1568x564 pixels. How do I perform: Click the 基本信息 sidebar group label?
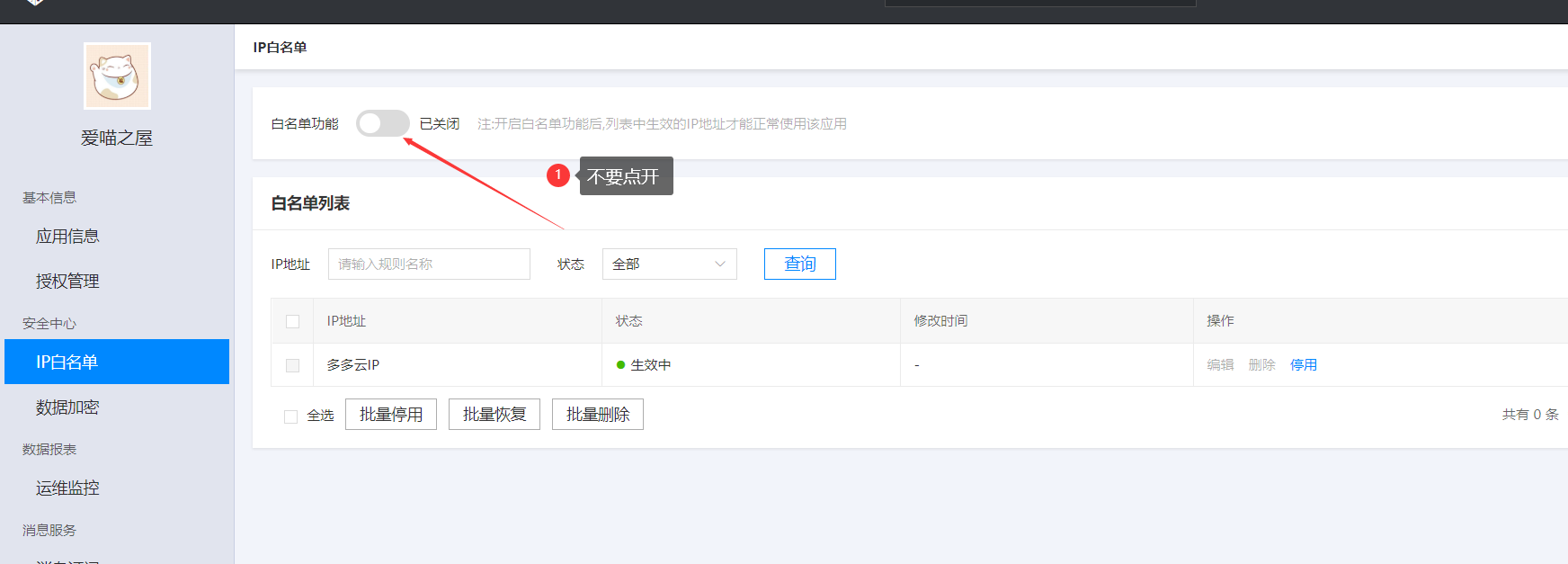coord(49,197)
